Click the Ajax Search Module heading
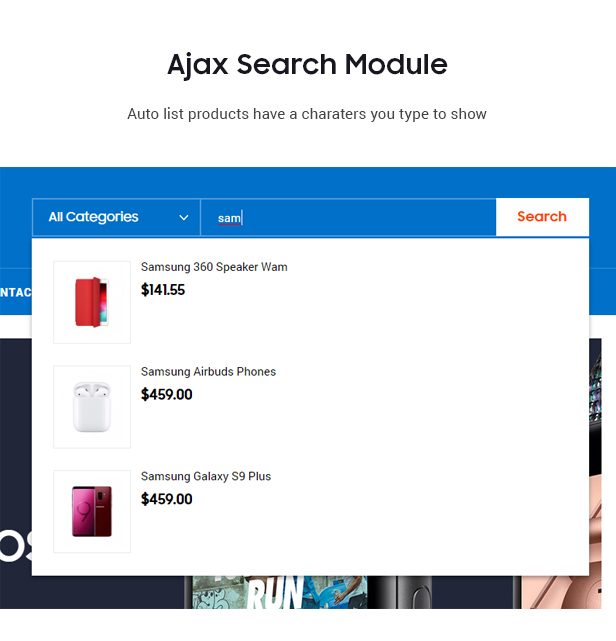616x641 pixels. click(307, 64)
